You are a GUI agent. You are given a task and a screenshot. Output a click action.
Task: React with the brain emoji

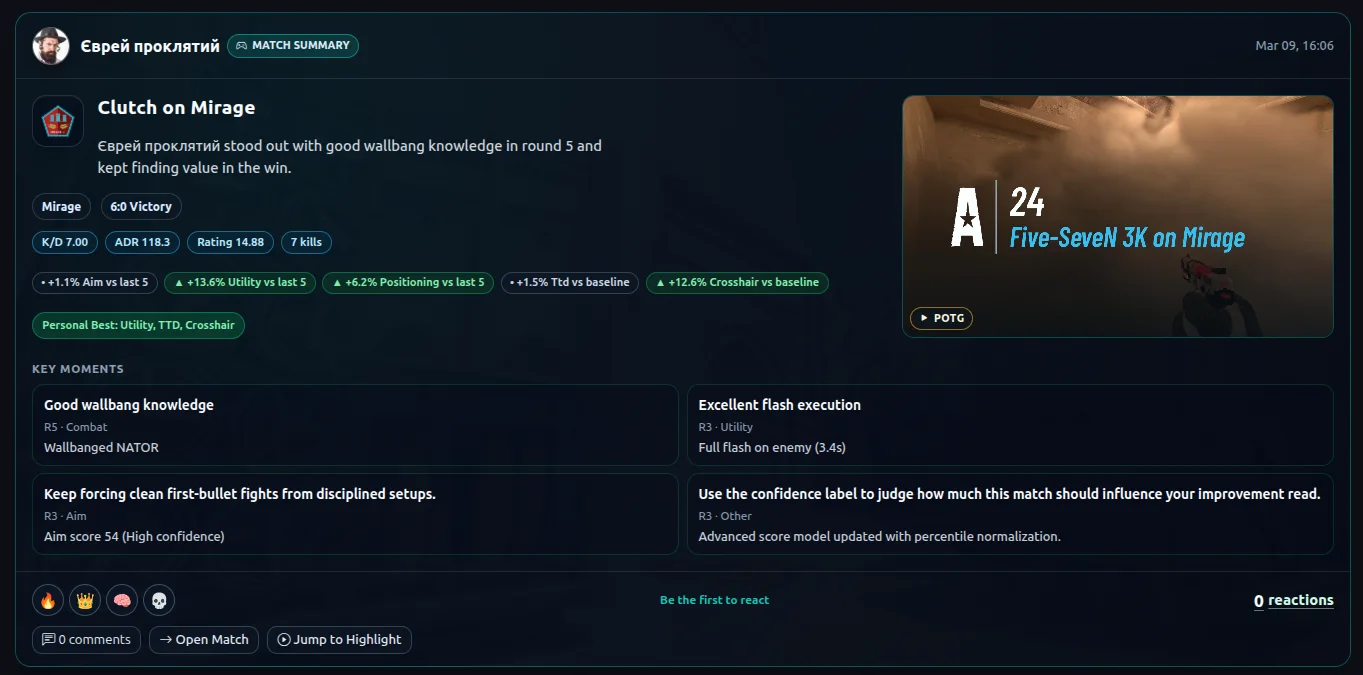122,600
